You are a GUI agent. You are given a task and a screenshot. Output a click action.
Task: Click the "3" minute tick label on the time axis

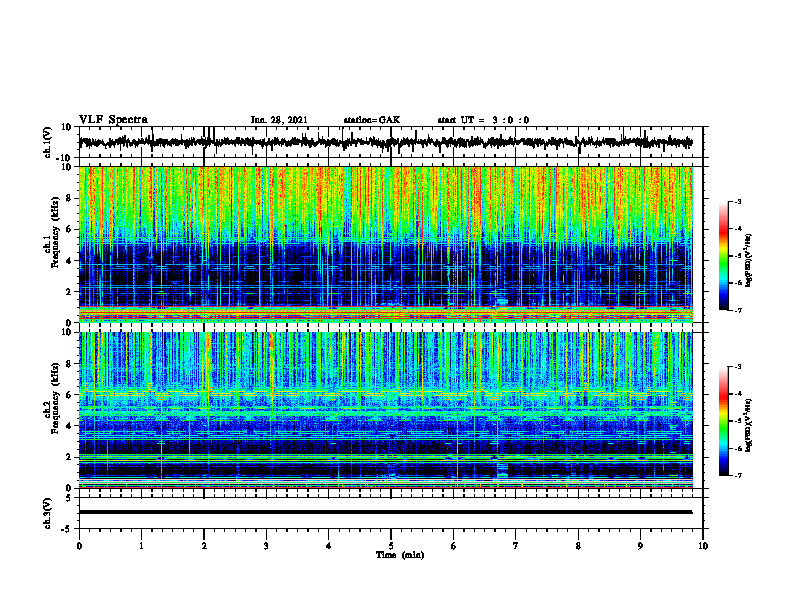tap(266, 546)
